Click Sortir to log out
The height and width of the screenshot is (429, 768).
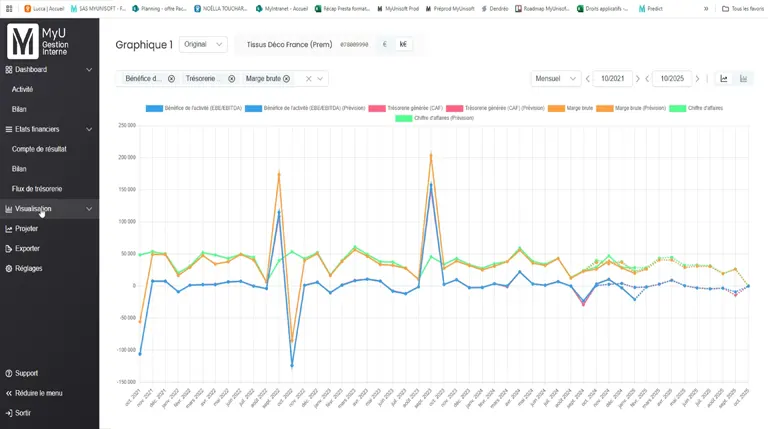[x=23, y=413]
